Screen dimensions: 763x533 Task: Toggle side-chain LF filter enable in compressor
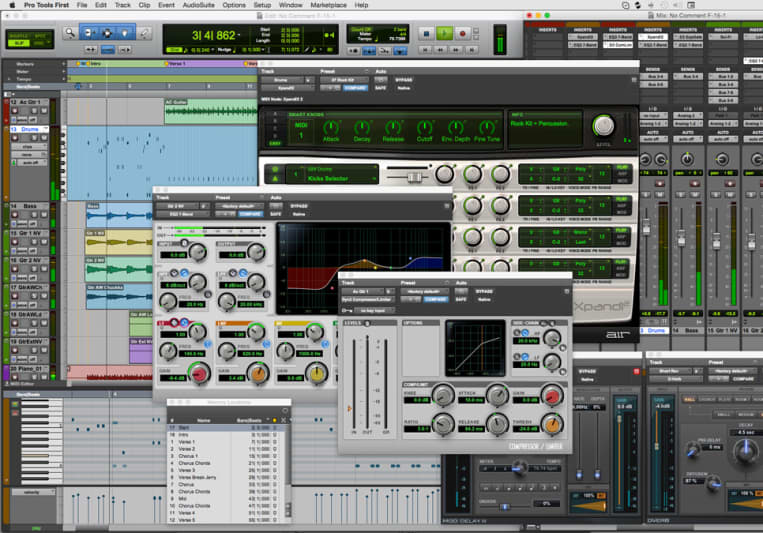click(x=526, y=357)
